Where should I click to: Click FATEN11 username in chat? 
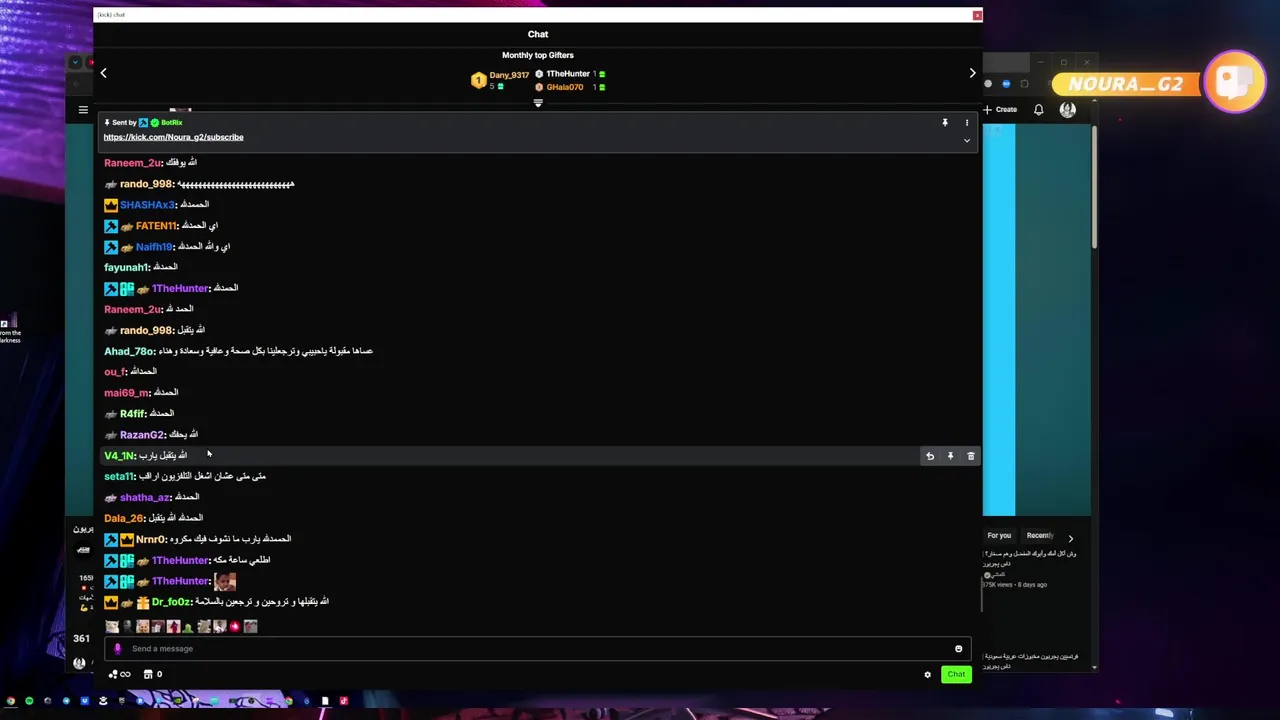point(156,226)
